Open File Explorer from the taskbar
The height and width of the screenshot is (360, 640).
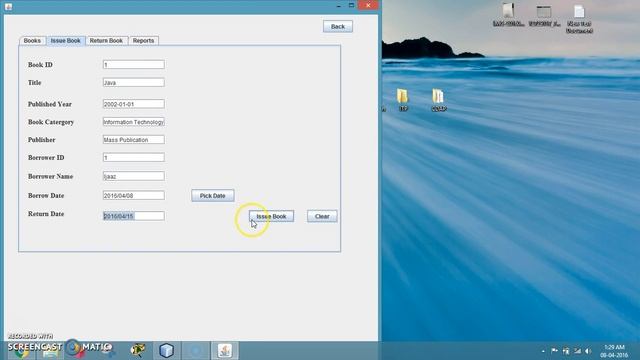coord(50,351)
